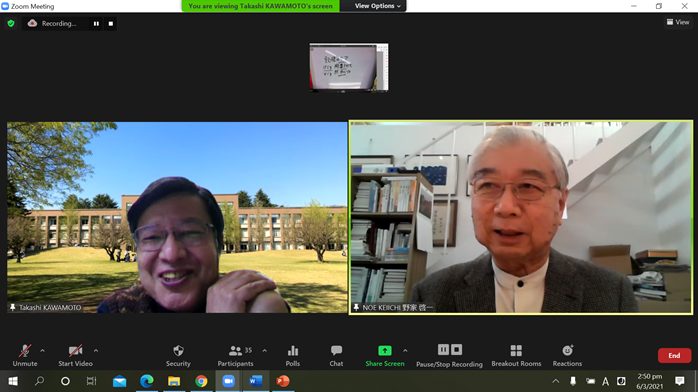This screenshot has height=392, width=698.
Task: Open PowerPoint from the taskbar
Action: pos(283,381)
